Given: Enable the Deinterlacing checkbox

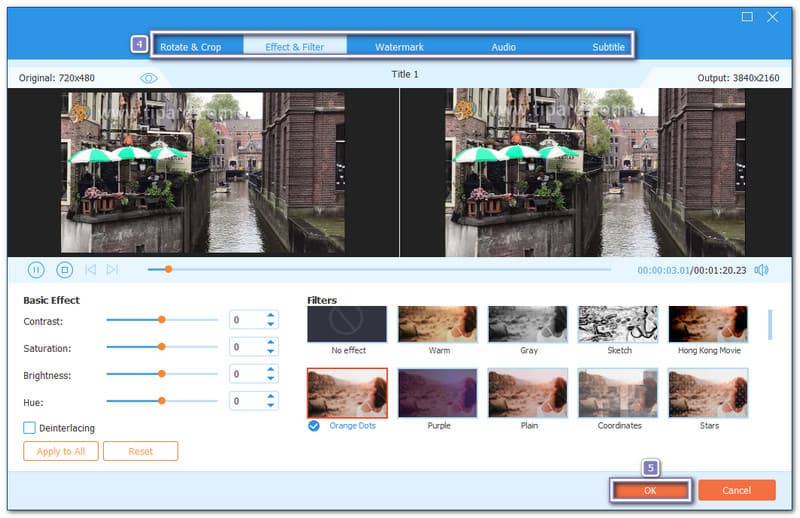Looking at the screenshot, I should pyautogui.click(x=30, y=428).
